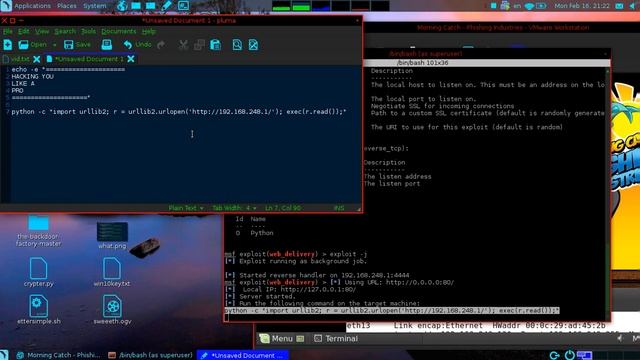The height and width of the screenshot is (360, 640).
Task: Click the battery indicator tray icon
Action: 541,6
